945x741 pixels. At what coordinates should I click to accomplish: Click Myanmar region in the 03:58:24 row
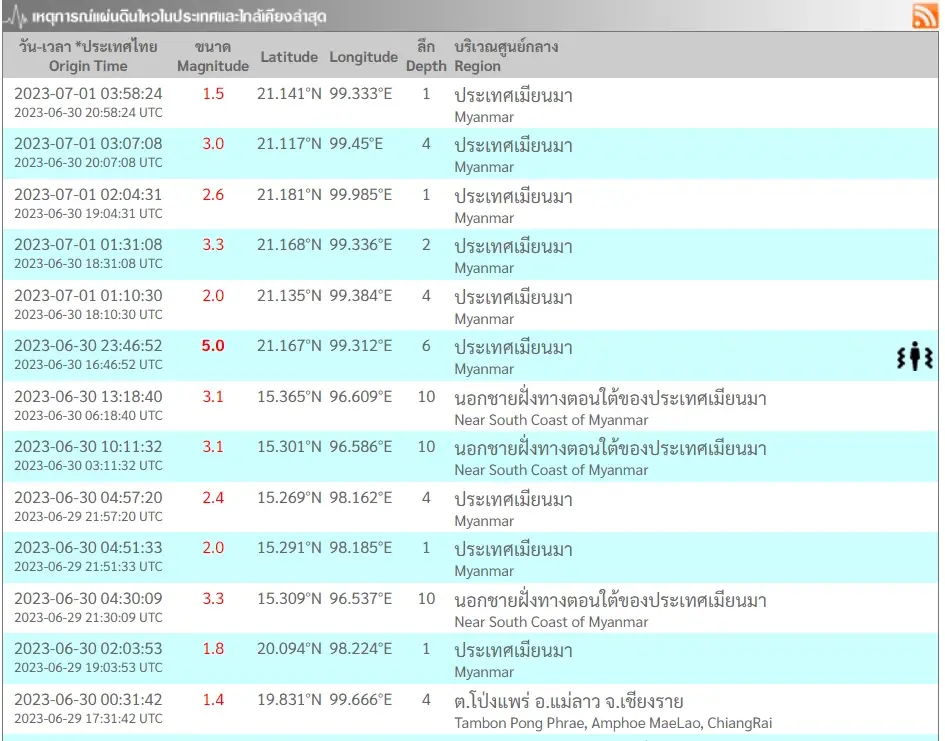[484, 117]
